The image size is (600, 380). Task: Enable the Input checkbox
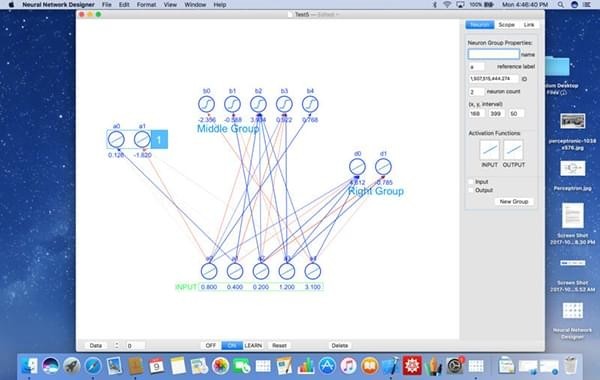471,182
